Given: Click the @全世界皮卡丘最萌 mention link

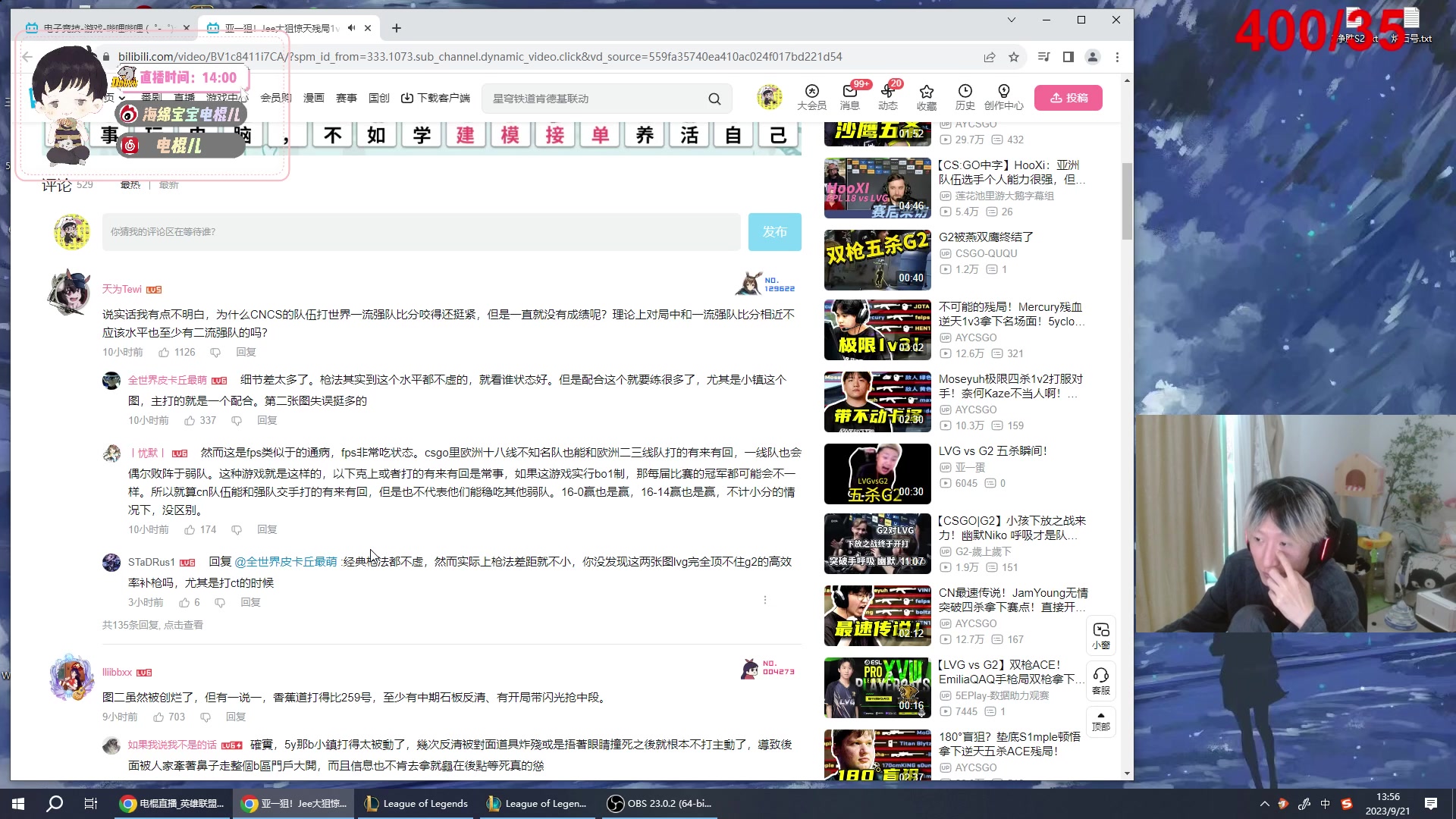Looking at the screenshot, I should tap(285, 562).
